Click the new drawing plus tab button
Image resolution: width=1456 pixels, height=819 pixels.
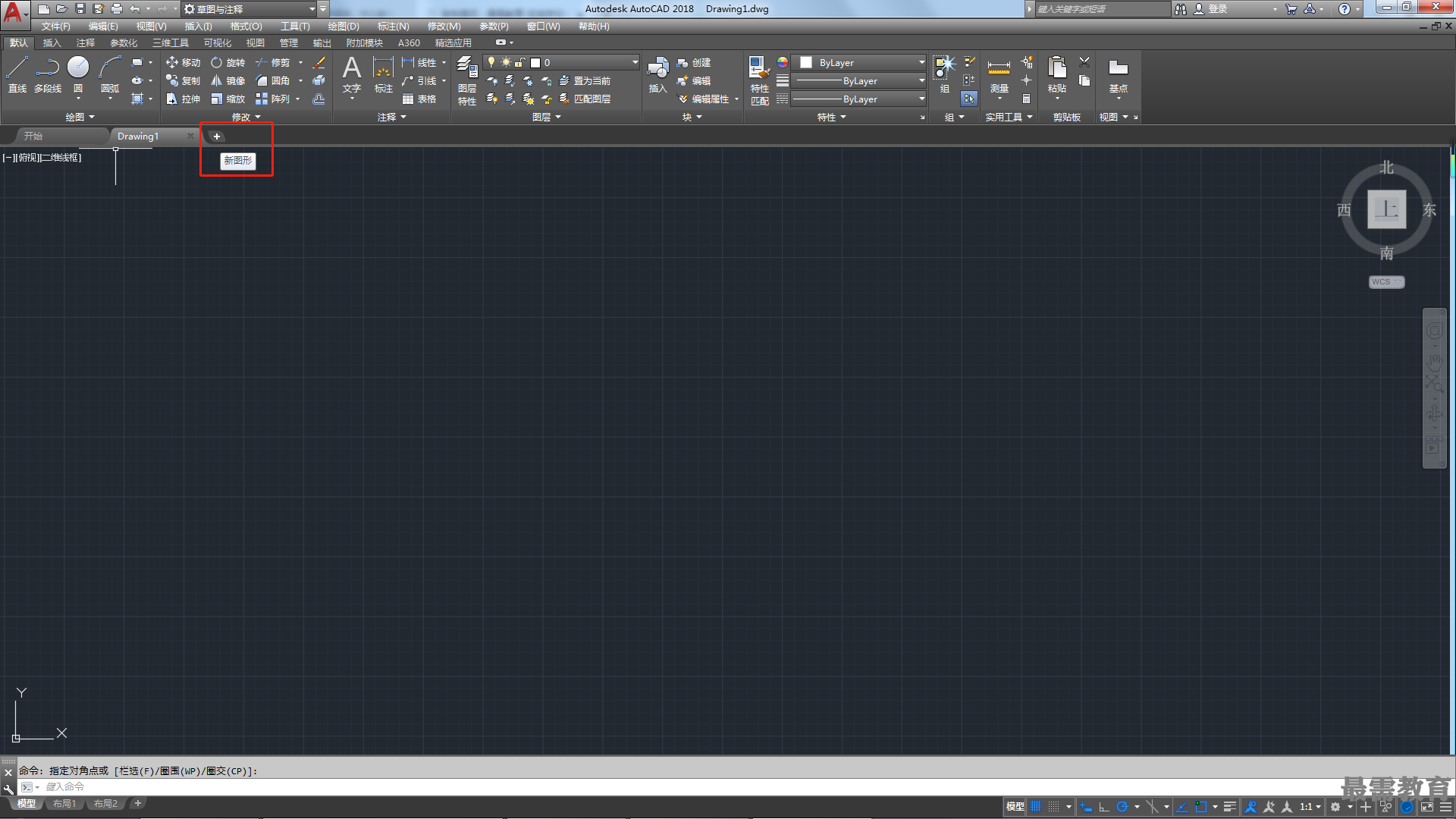click(216, 136)
